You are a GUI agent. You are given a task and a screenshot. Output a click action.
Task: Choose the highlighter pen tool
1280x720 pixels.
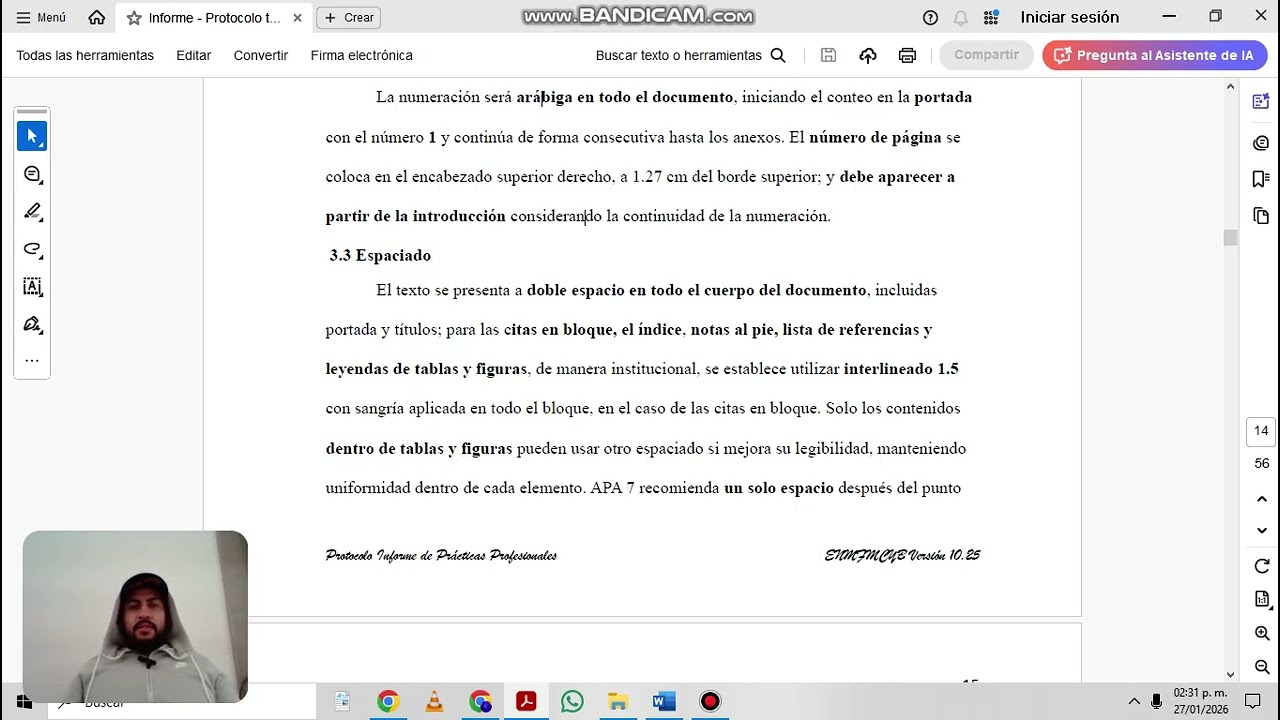(x=32, y=212)
